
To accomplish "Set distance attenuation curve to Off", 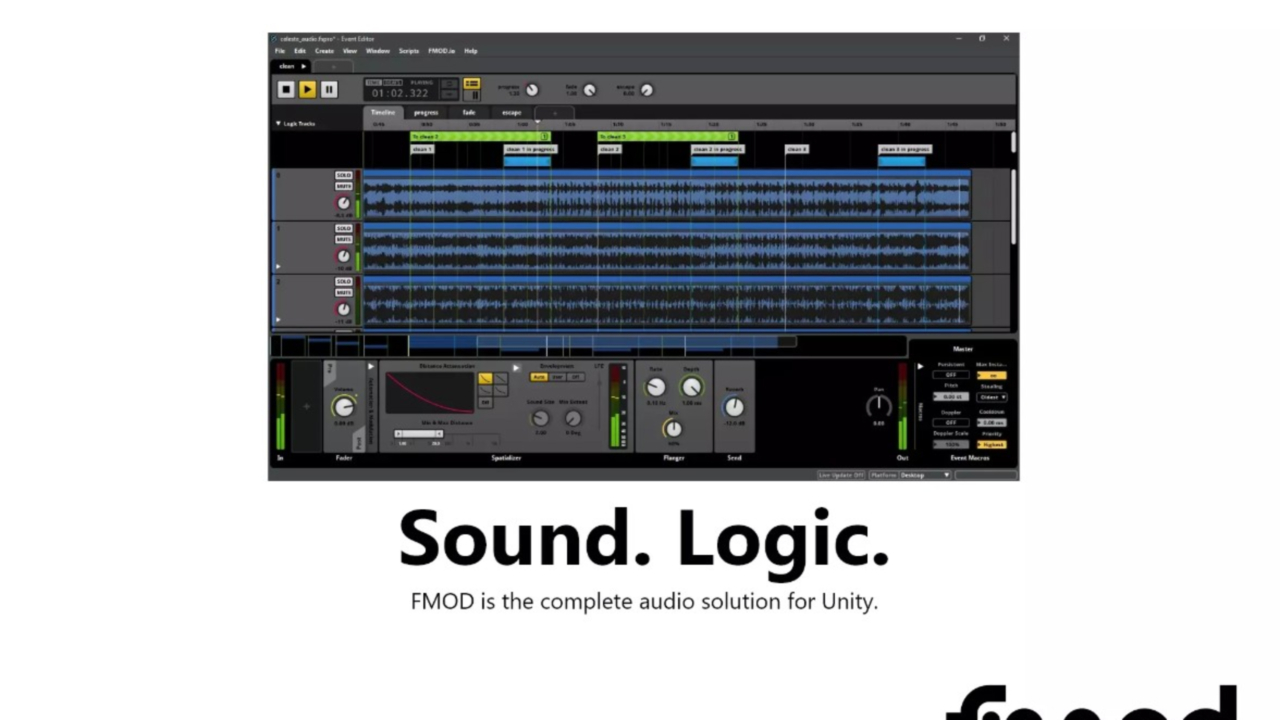I will (485, 402).
